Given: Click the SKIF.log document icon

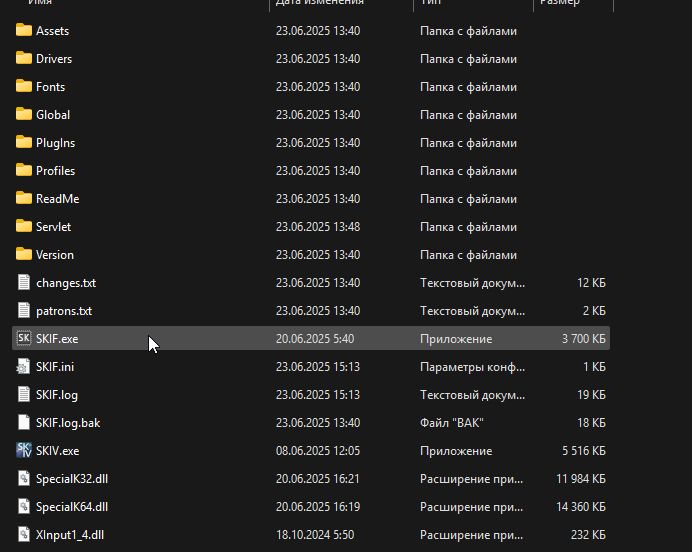Looking at the screenshot, I should click(24, 394).
